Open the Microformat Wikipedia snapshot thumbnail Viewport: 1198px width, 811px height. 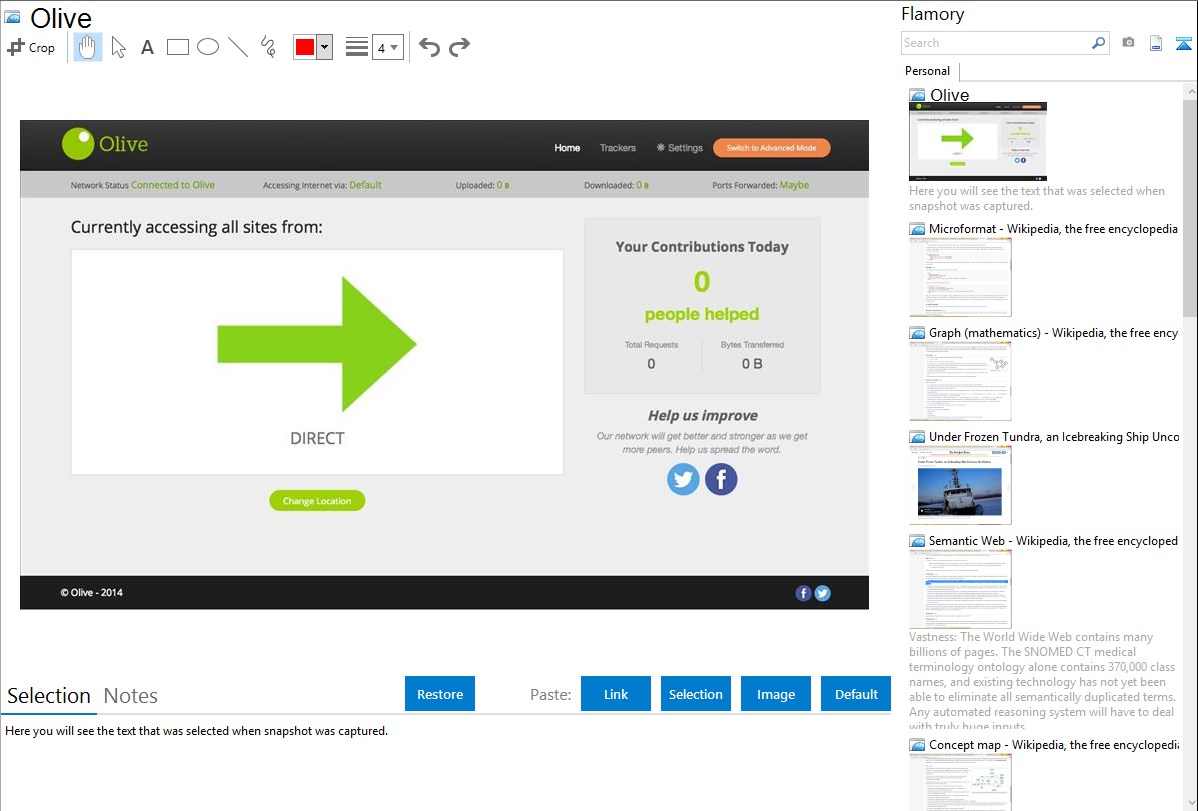tap(960, 277)
